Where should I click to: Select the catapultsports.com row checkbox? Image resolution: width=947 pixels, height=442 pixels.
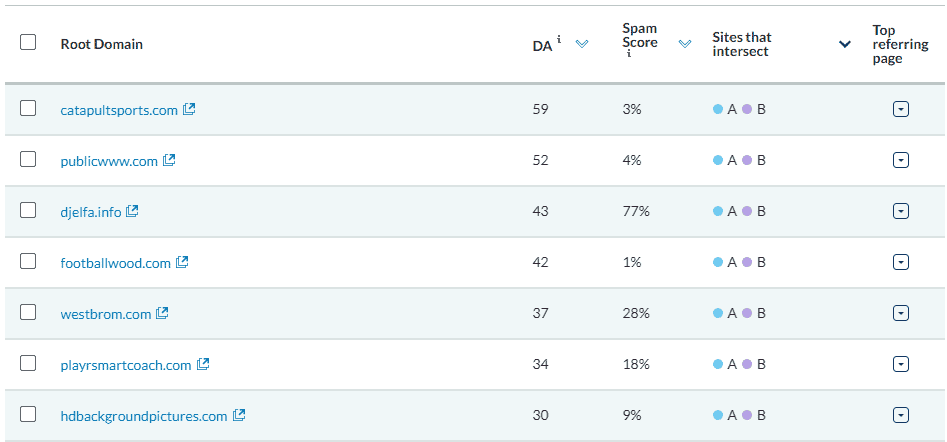pos(28,108)
